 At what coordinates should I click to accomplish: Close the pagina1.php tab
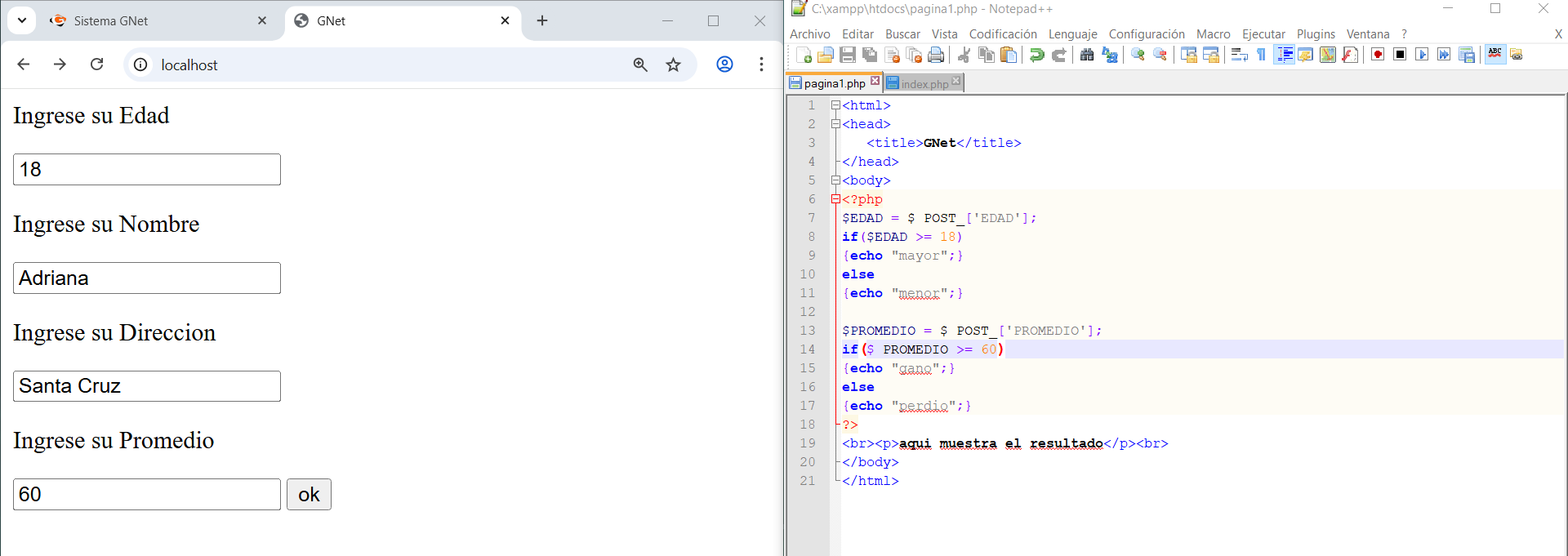coord(875,81)
